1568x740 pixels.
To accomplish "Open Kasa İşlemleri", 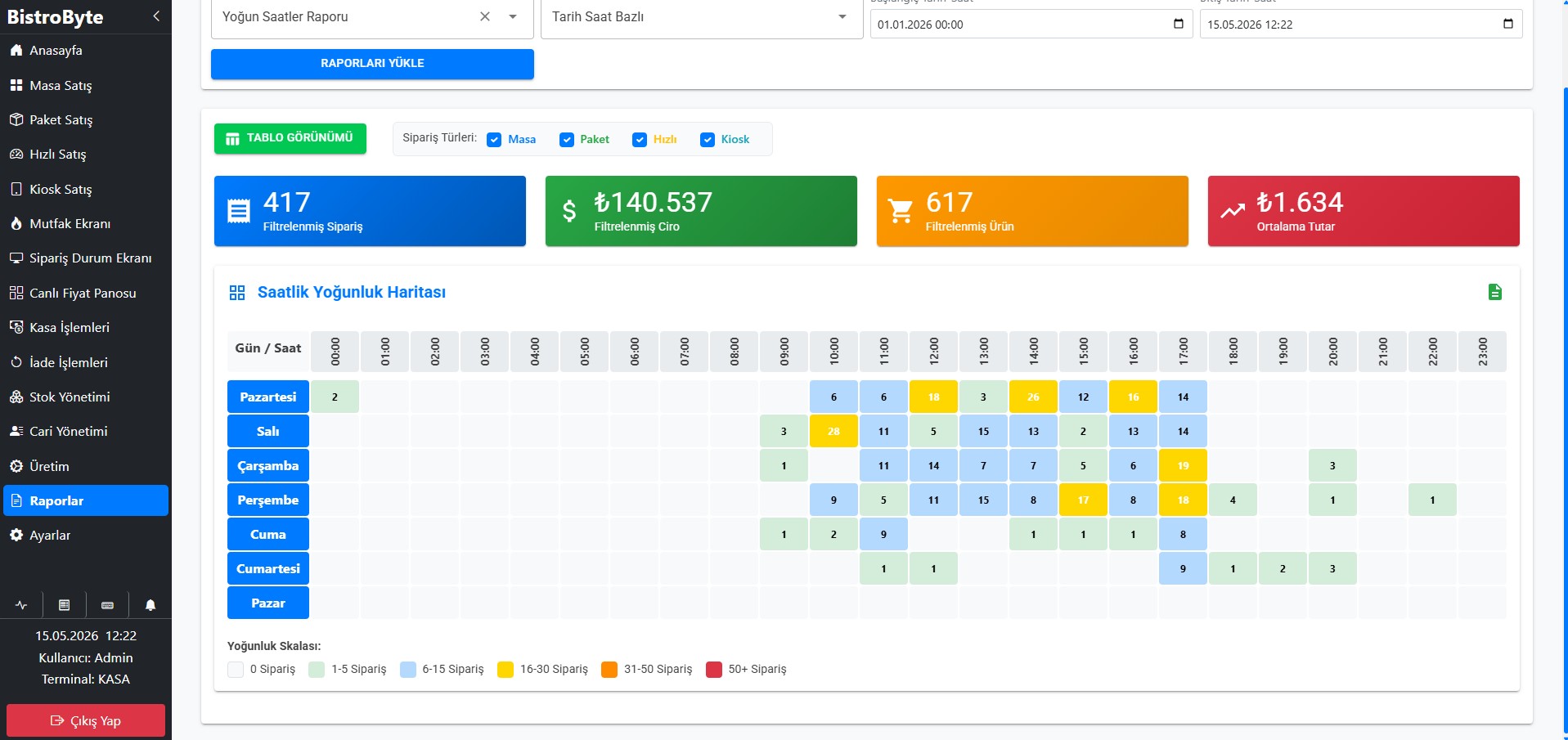I will tap(86, 327).
